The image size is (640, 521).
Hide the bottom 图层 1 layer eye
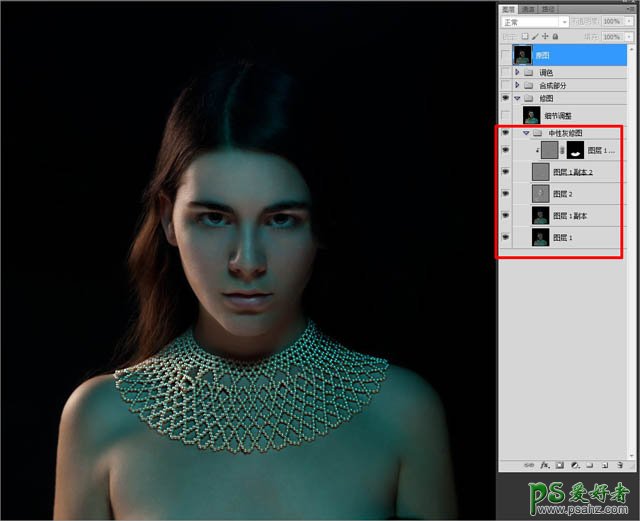506,237
